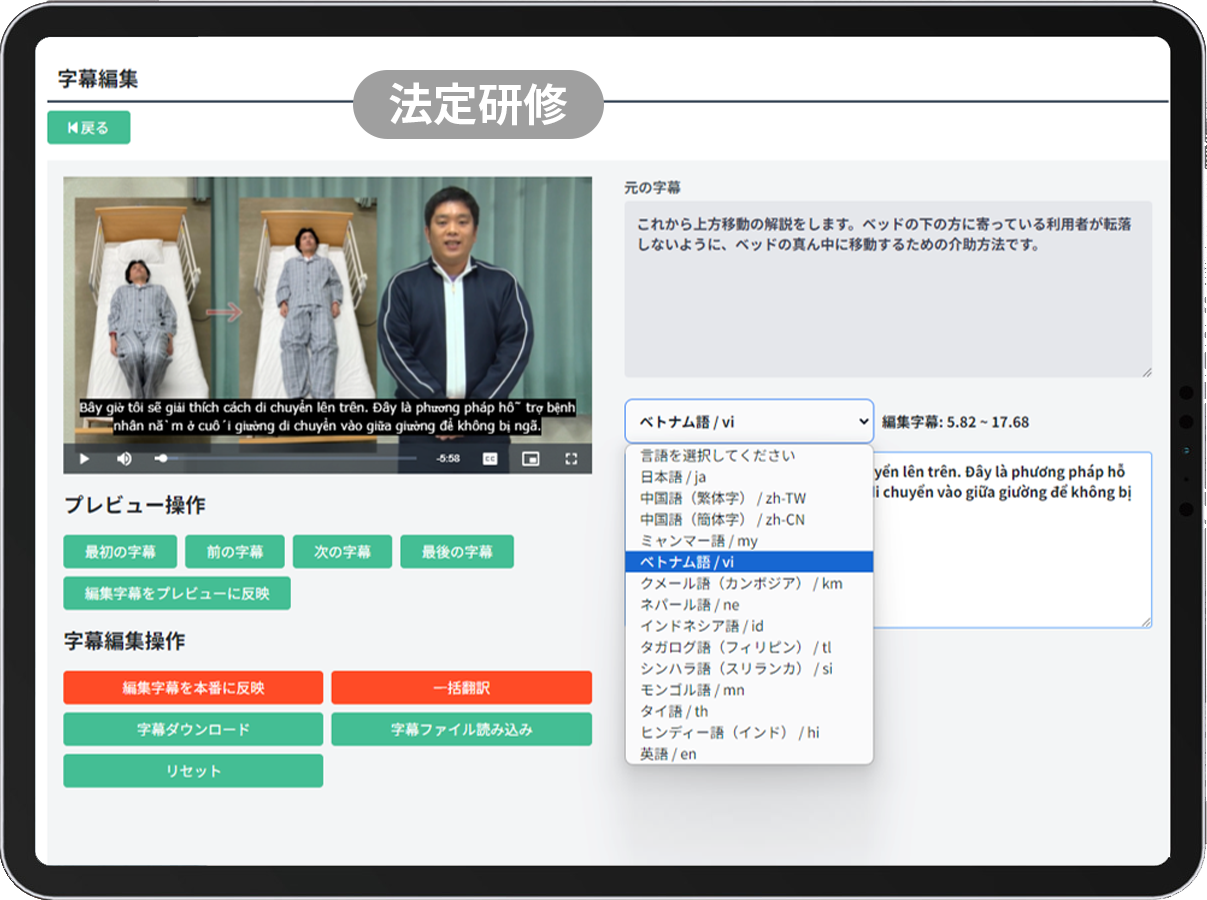
Task: Select highlighted ベトナム語 / vi list option
Action: pos(749,562)
